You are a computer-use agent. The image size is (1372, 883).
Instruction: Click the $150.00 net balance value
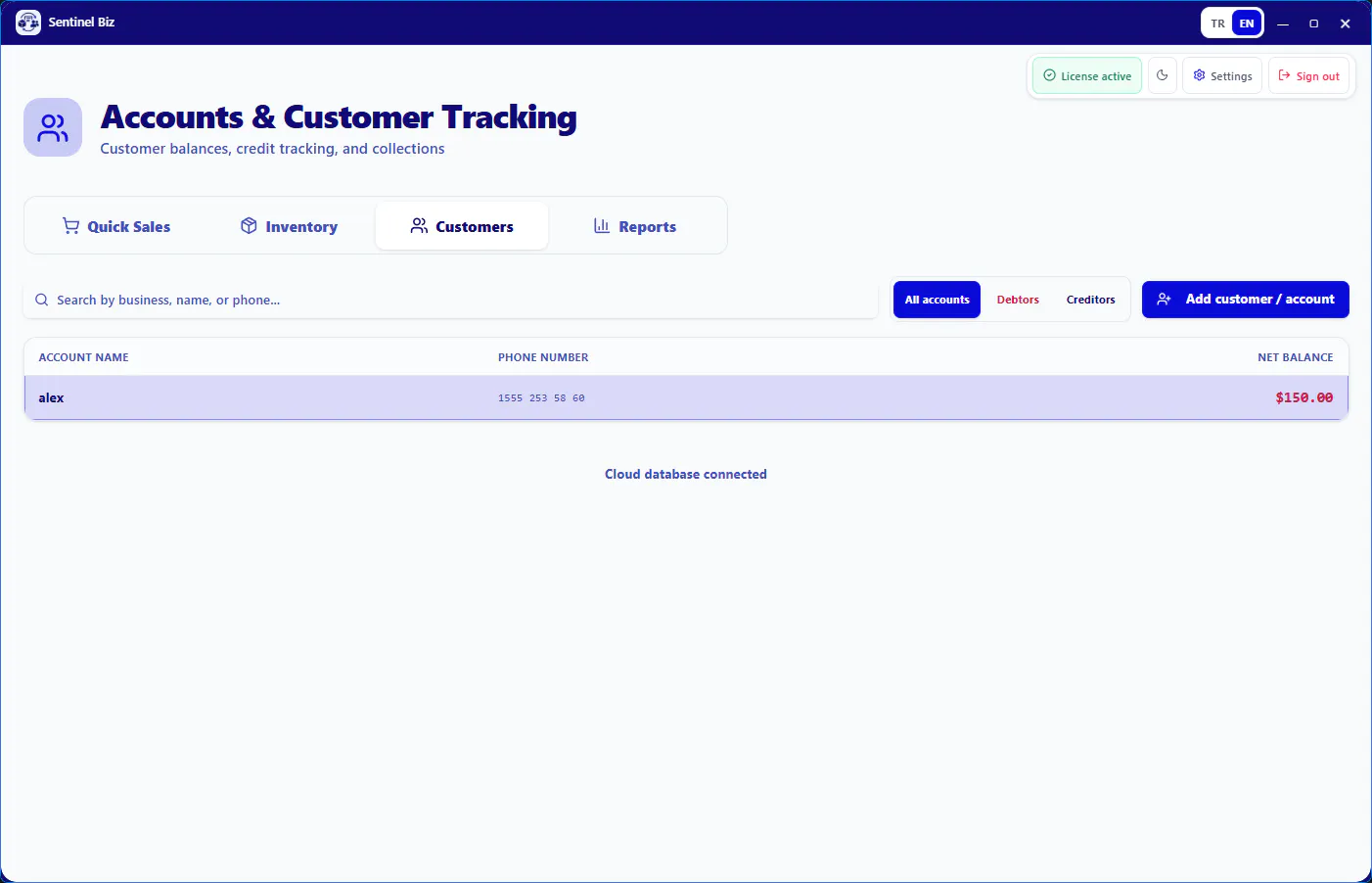1303,397
